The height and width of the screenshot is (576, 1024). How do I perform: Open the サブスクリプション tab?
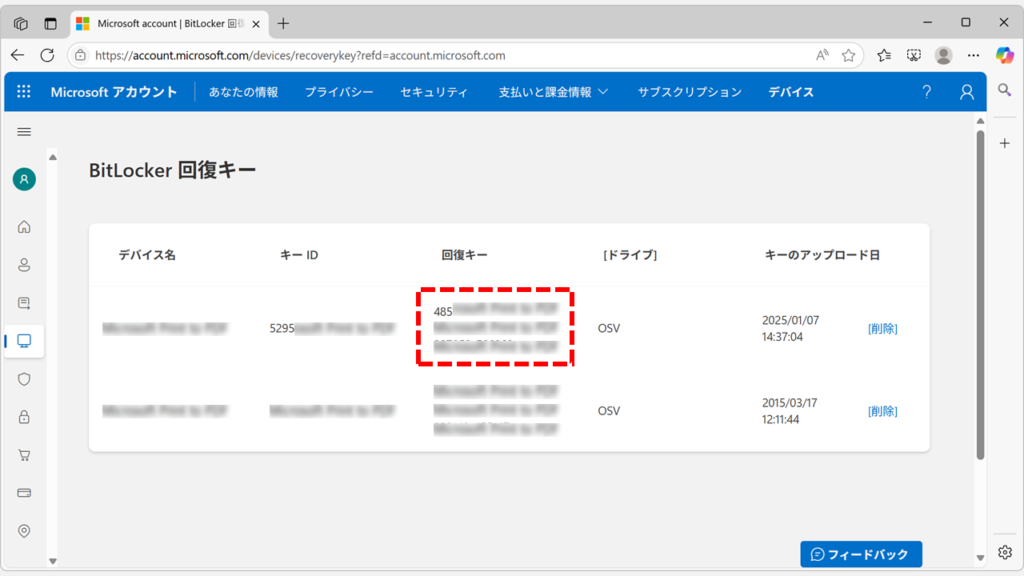pos(690,92)
